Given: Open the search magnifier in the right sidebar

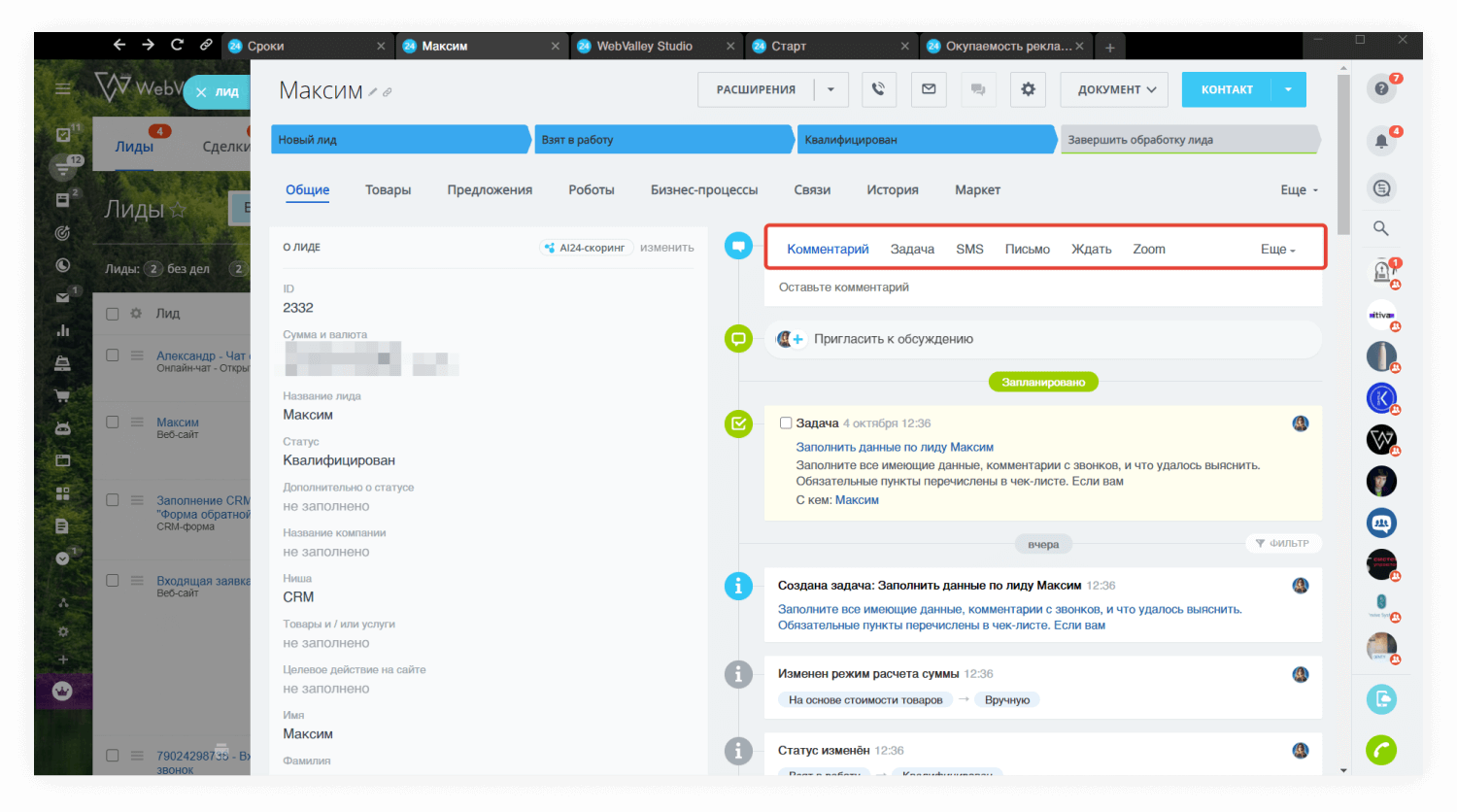Looking at the screenshot, I should tap(1381, 228).
